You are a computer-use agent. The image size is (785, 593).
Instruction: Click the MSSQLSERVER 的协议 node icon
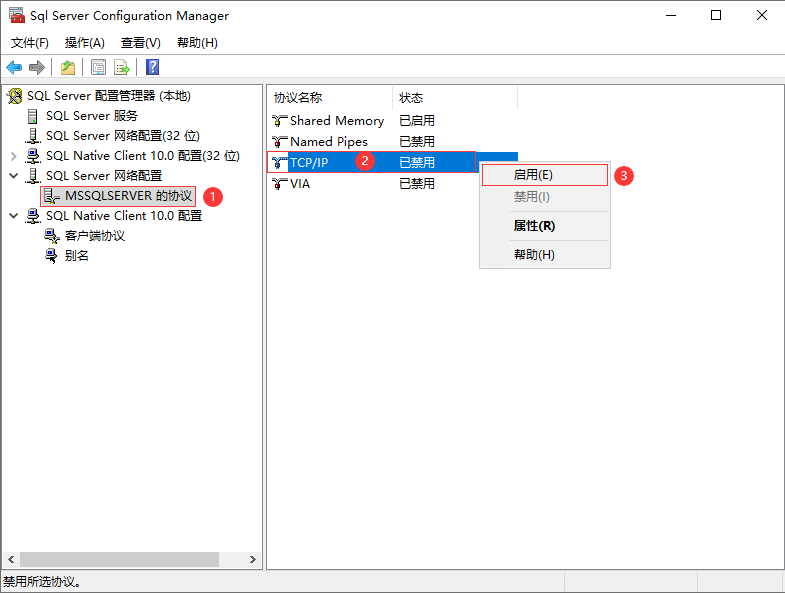52,196
